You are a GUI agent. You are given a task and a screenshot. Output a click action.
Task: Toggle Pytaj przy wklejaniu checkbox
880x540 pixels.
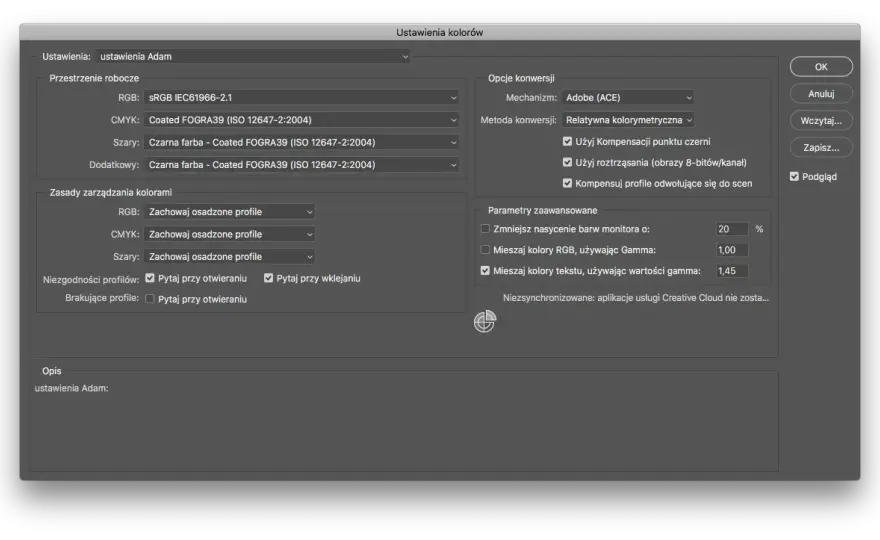click(268, 278)
